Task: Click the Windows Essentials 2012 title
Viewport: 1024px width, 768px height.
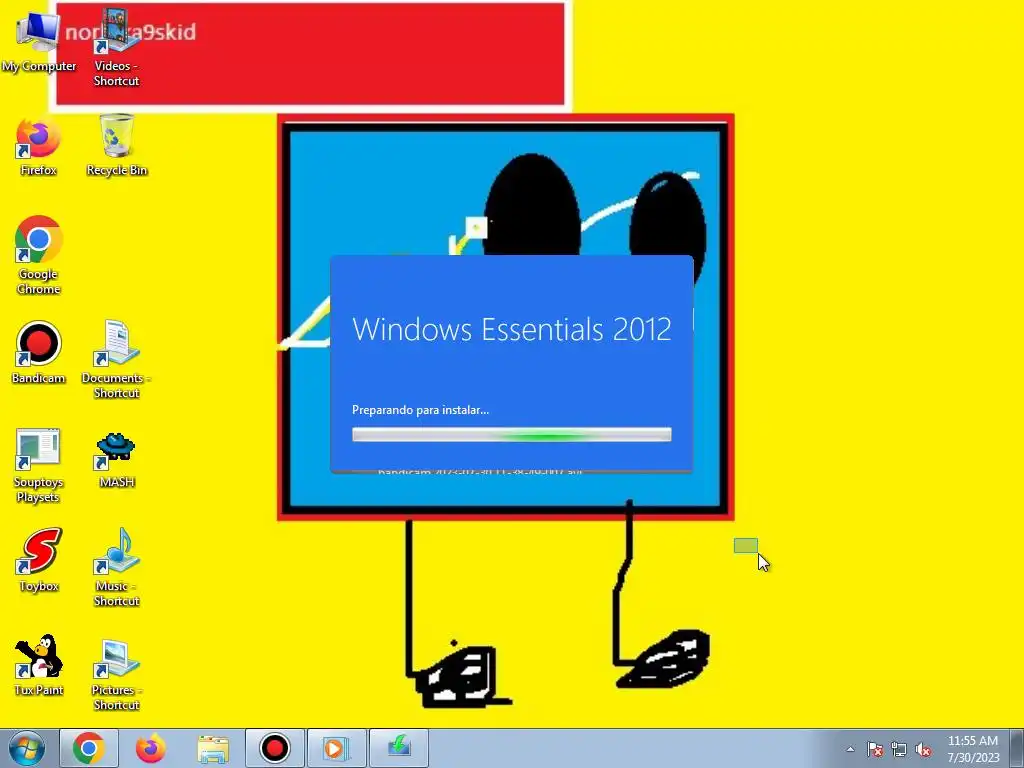Action: pos(512,329)
